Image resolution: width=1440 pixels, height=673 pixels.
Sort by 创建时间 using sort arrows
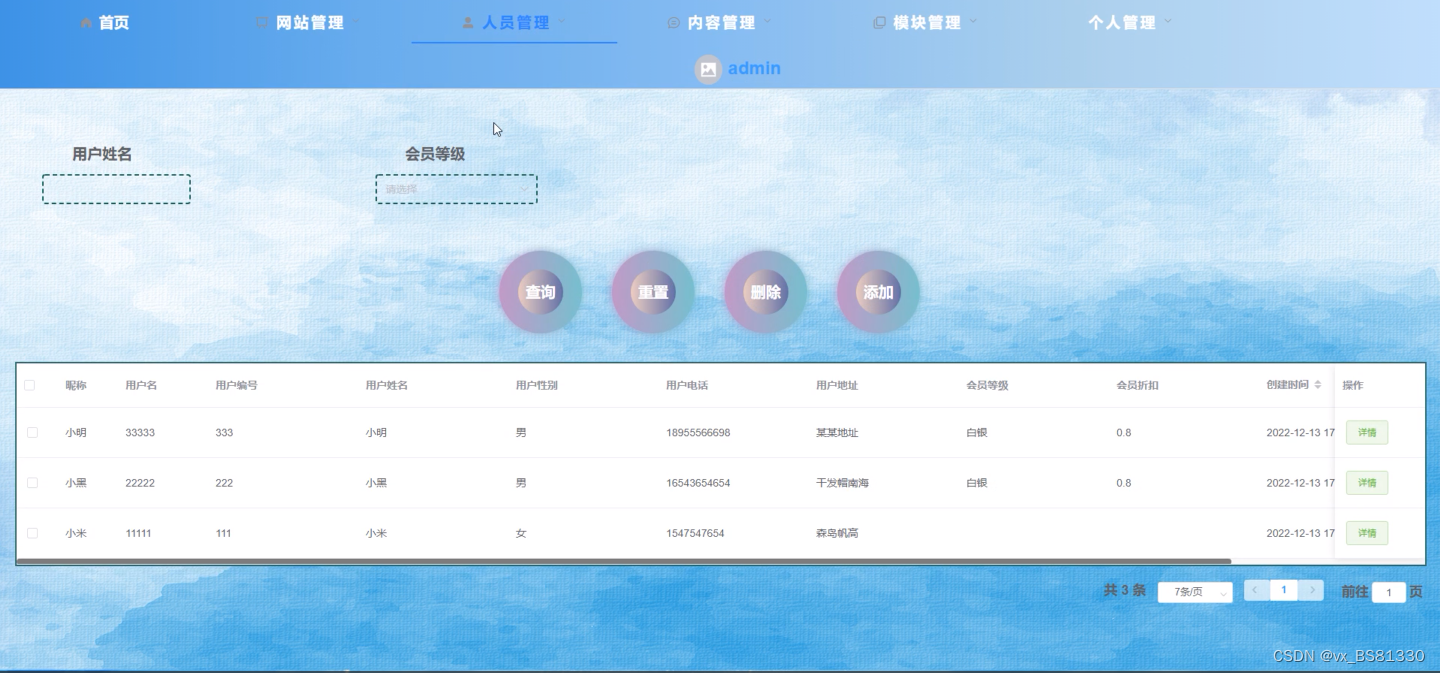1318,385
